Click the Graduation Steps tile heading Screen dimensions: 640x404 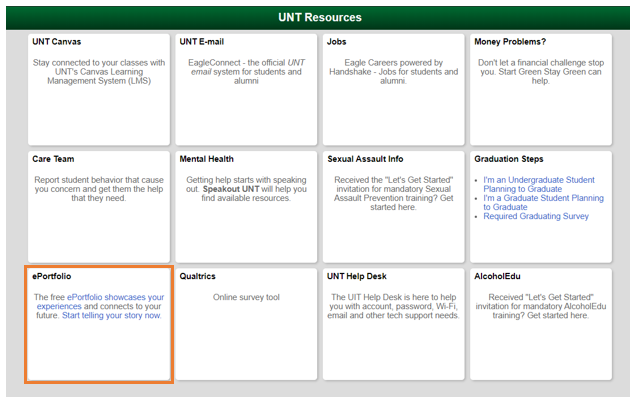509,159
